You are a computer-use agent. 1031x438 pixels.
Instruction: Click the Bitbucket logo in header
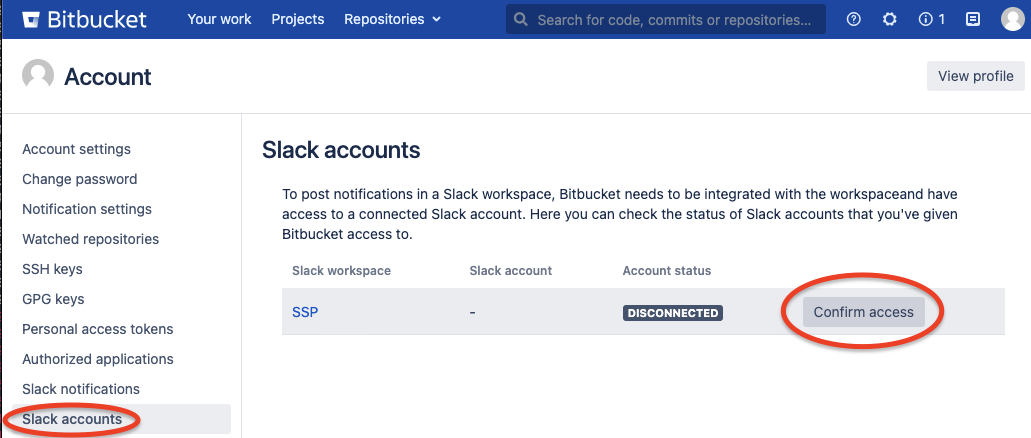coord(84,19)
